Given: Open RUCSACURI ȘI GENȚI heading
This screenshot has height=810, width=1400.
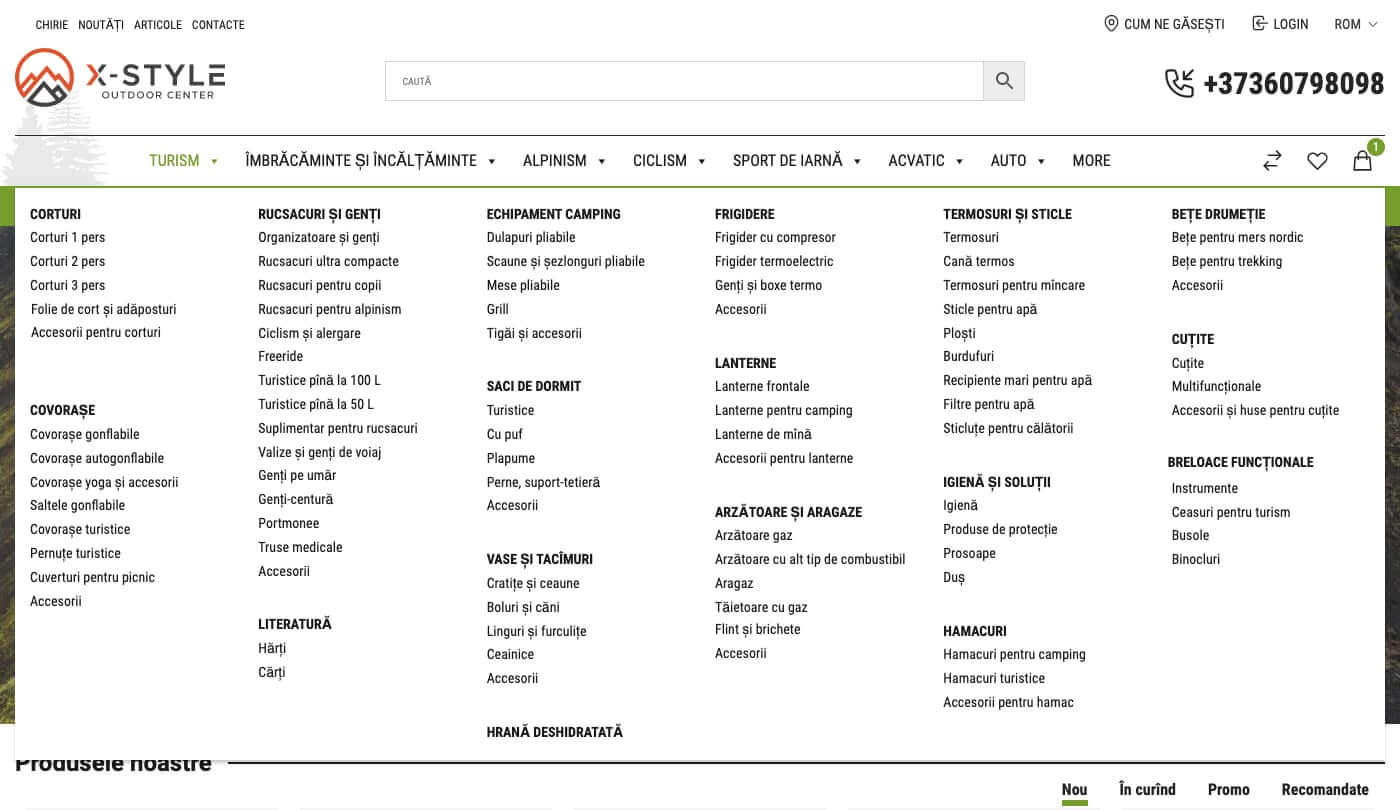Looking at the screenshot, I should [x=319, y=214].
